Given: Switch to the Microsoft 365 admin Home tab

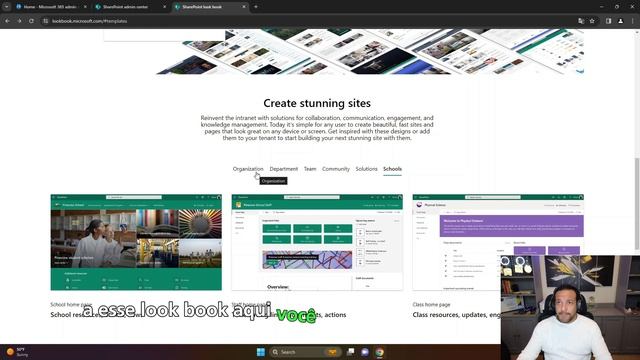Looking at the screenshot, I should coord(51,7).
